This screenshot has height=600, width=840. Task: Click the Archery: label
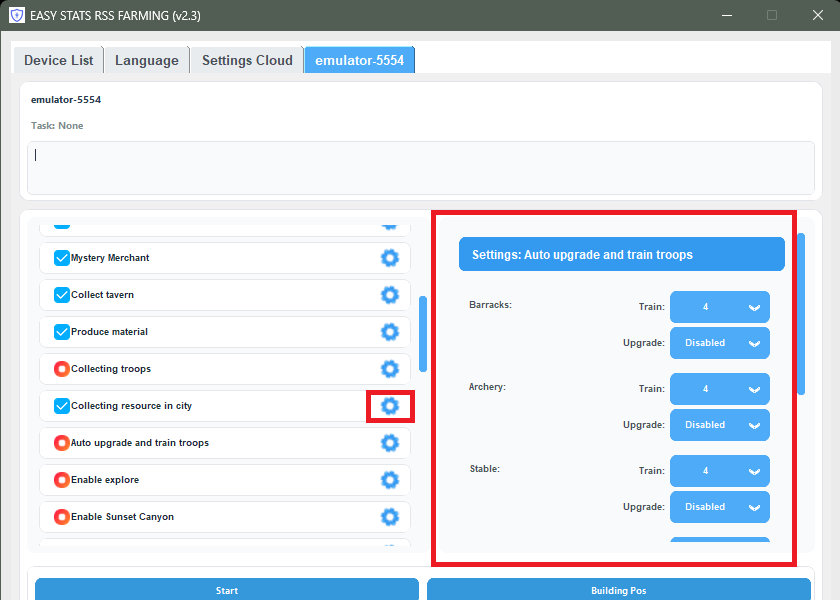pos(487,387)
